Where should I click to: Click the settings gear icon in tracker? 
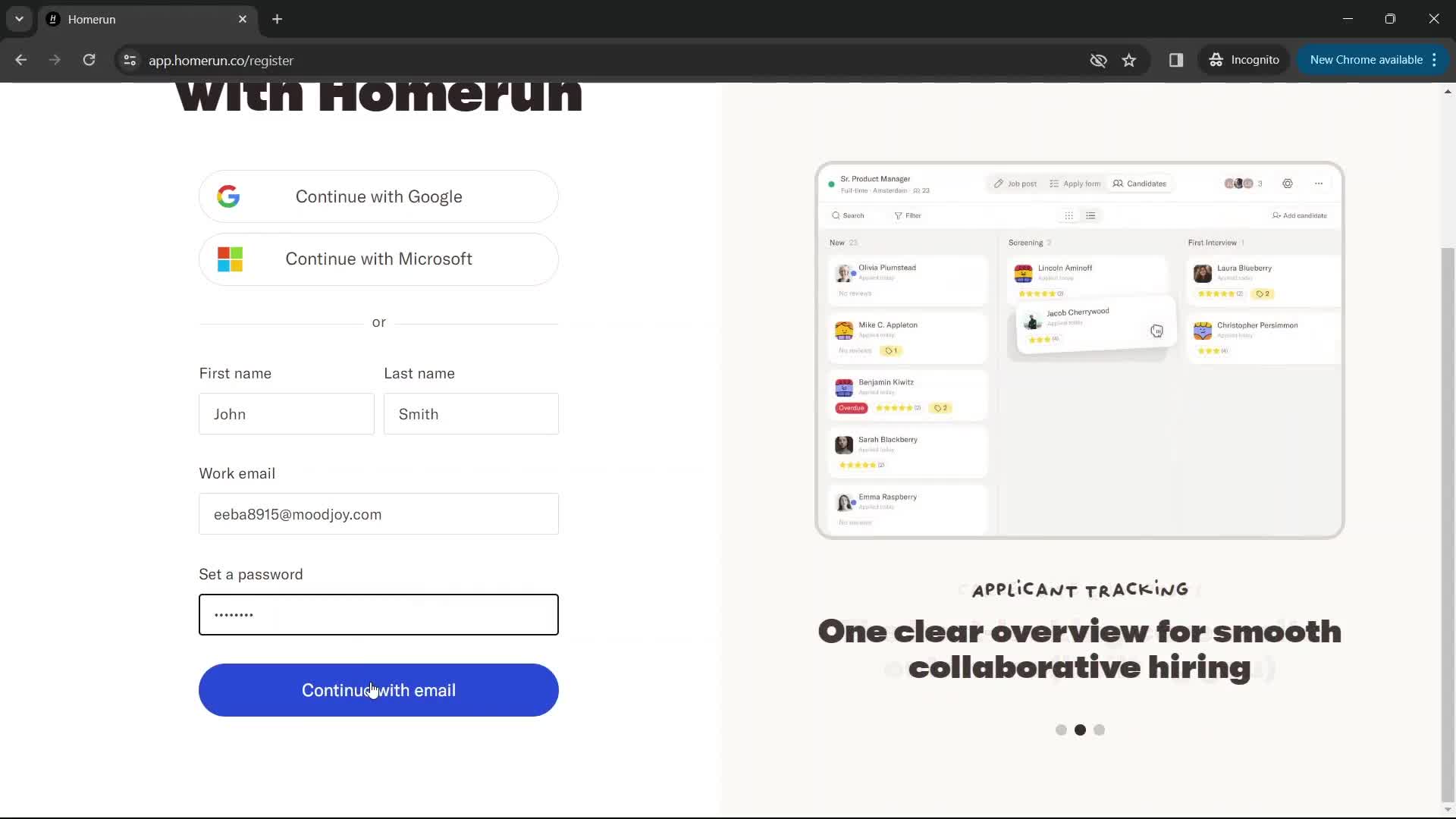(1288, 183)
